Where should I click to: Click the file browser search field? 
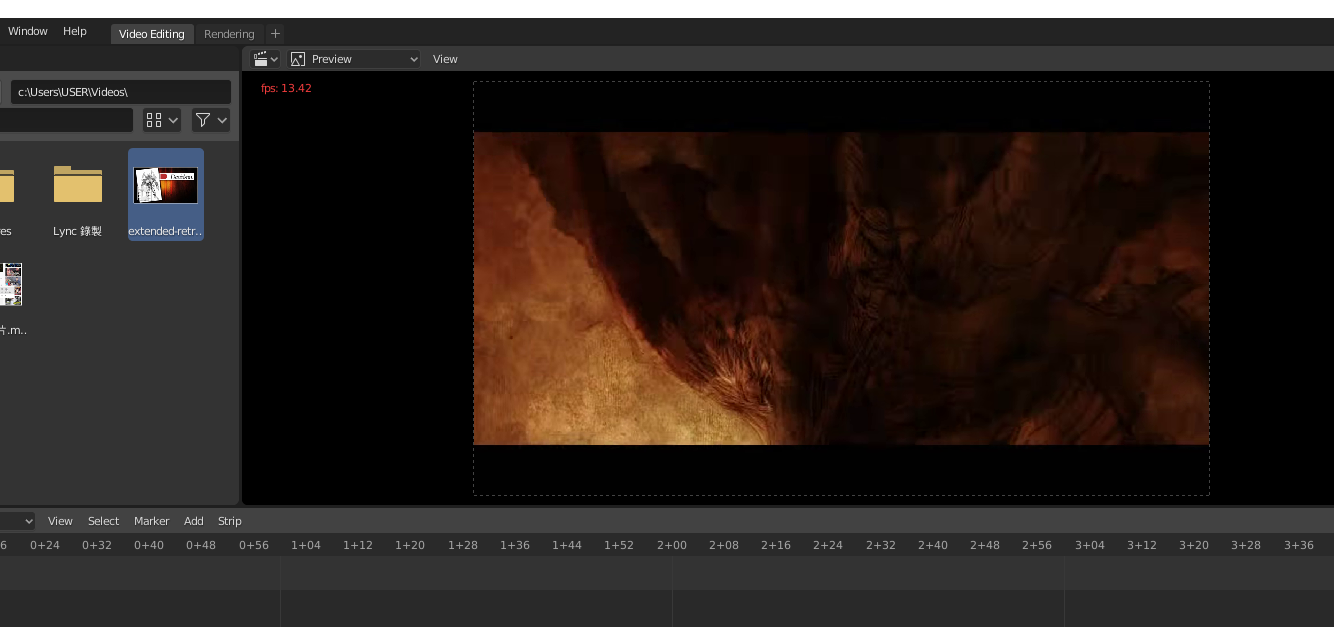(x=66, y=120)
